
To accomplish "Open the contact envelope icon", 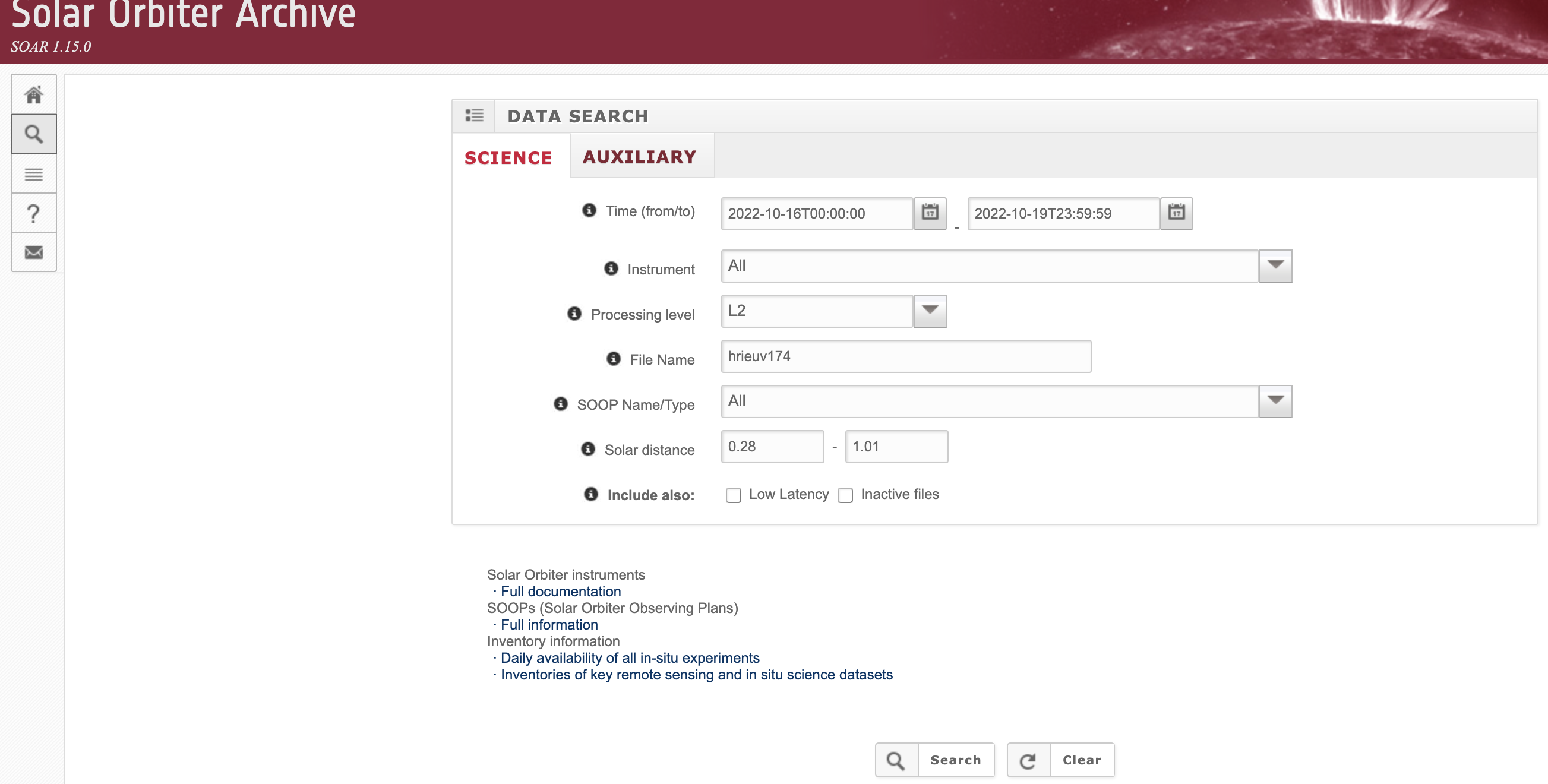I will 34,252.
